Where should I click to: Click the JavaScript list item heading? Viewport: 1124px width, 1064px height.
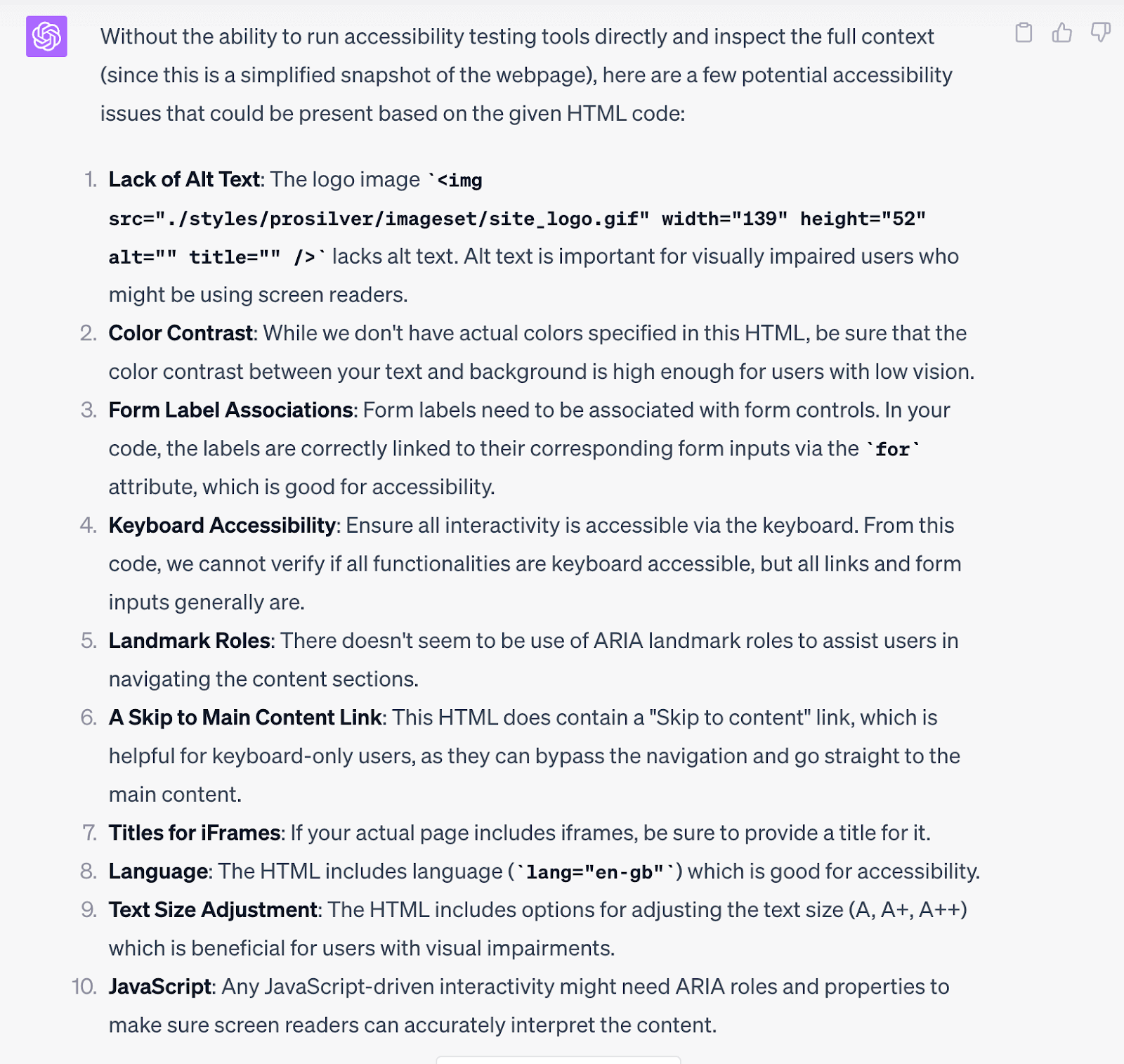tap(159, 986)
